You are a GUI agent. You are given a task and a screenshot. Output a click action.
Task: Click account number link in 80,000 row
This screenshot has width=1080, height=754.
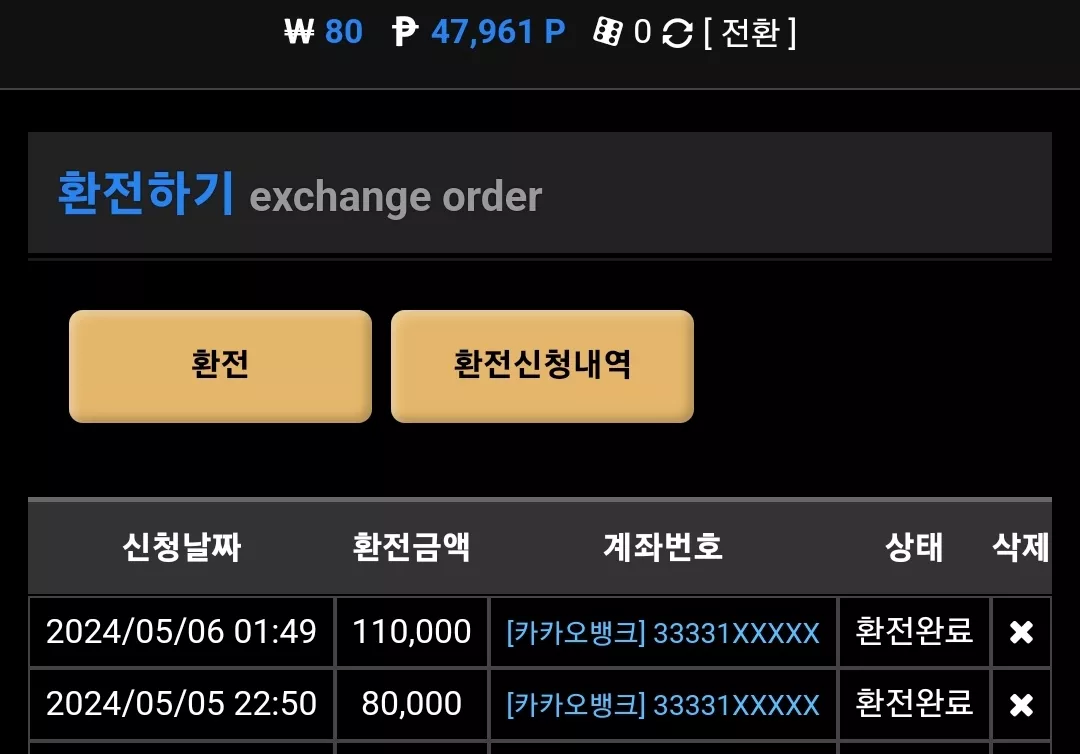tap(663, 704)
